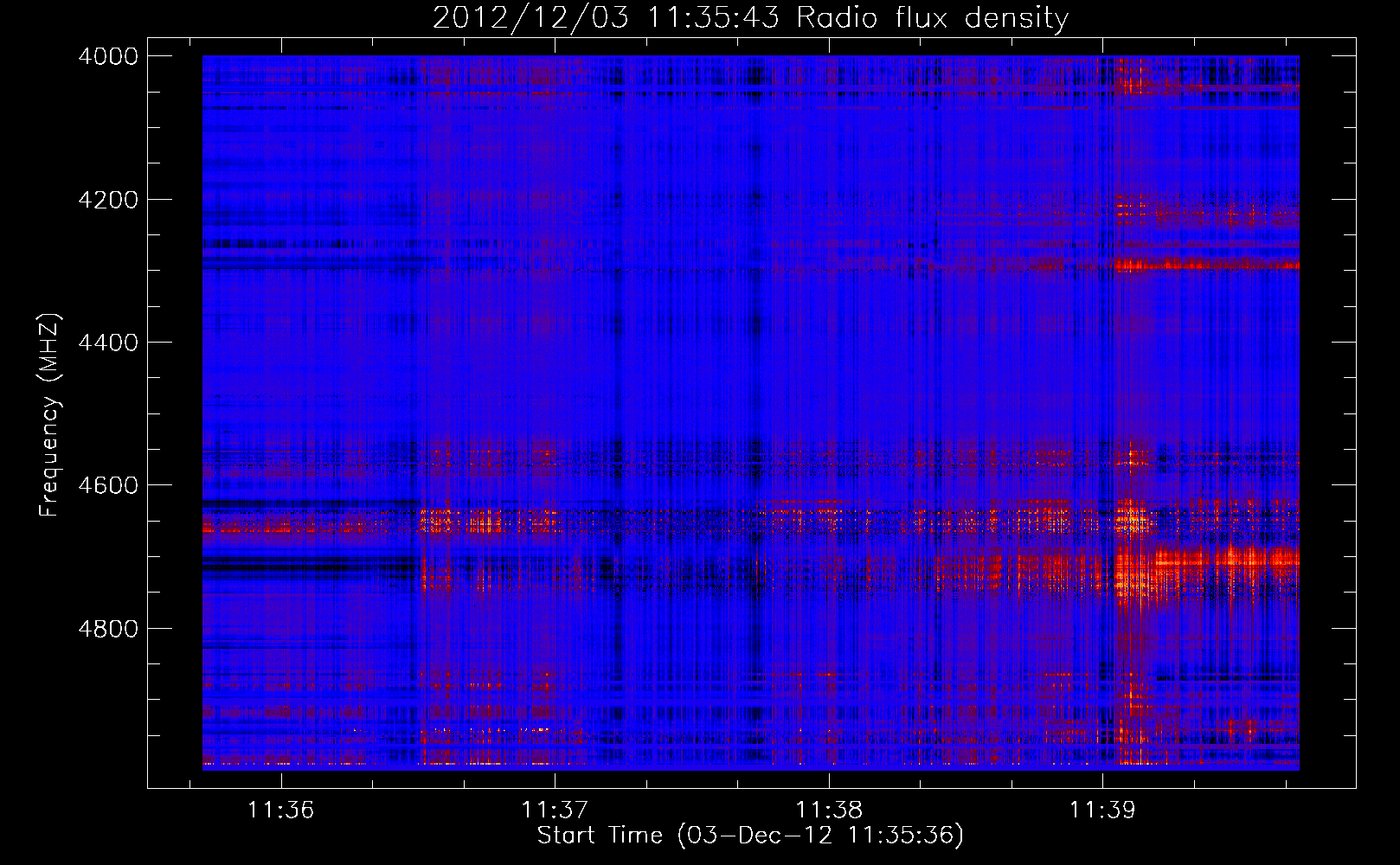
Task: Click the 11:39 time axis label
Action: pyautogui.click(x=1102, y=810)
